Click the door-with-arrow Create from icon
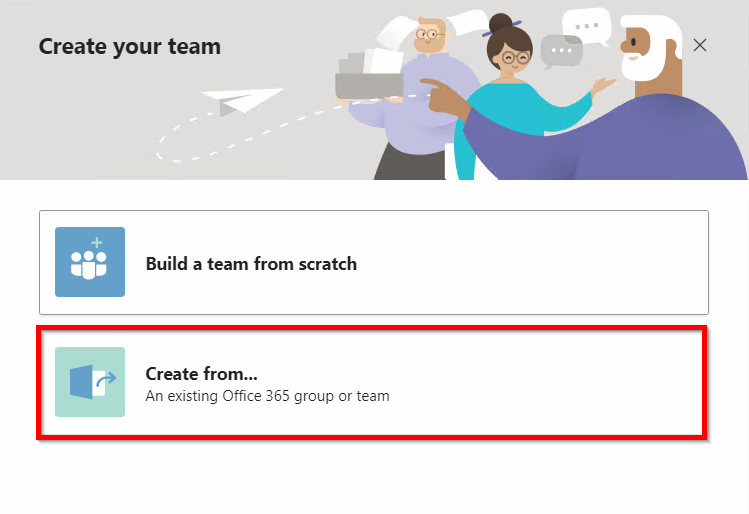 90,382
